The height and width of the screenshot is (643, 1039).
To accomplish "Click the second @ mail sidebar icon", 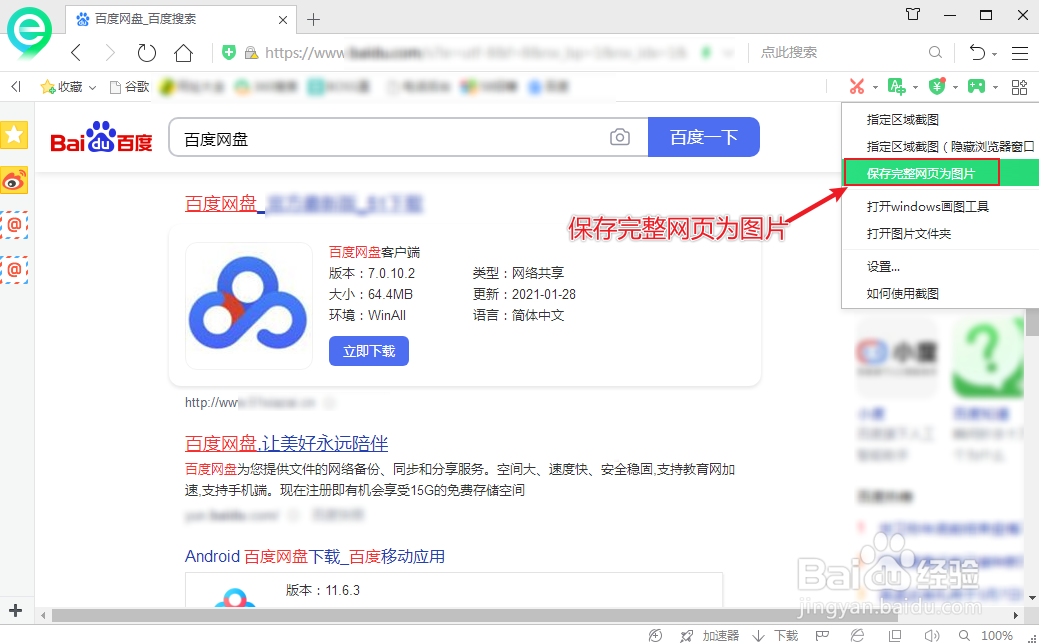I will pos(14,270).
